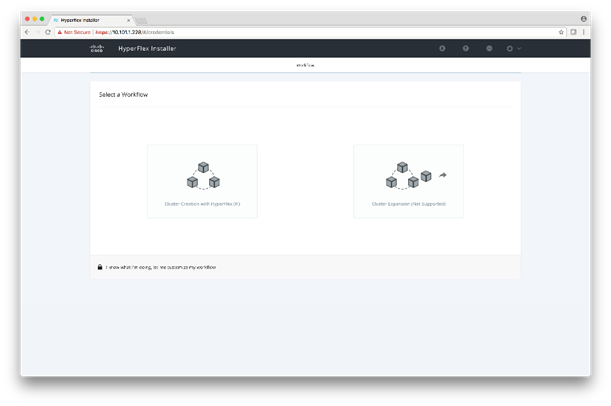
Task: Open the browser profile avatar icon
Action: point(583,19)
